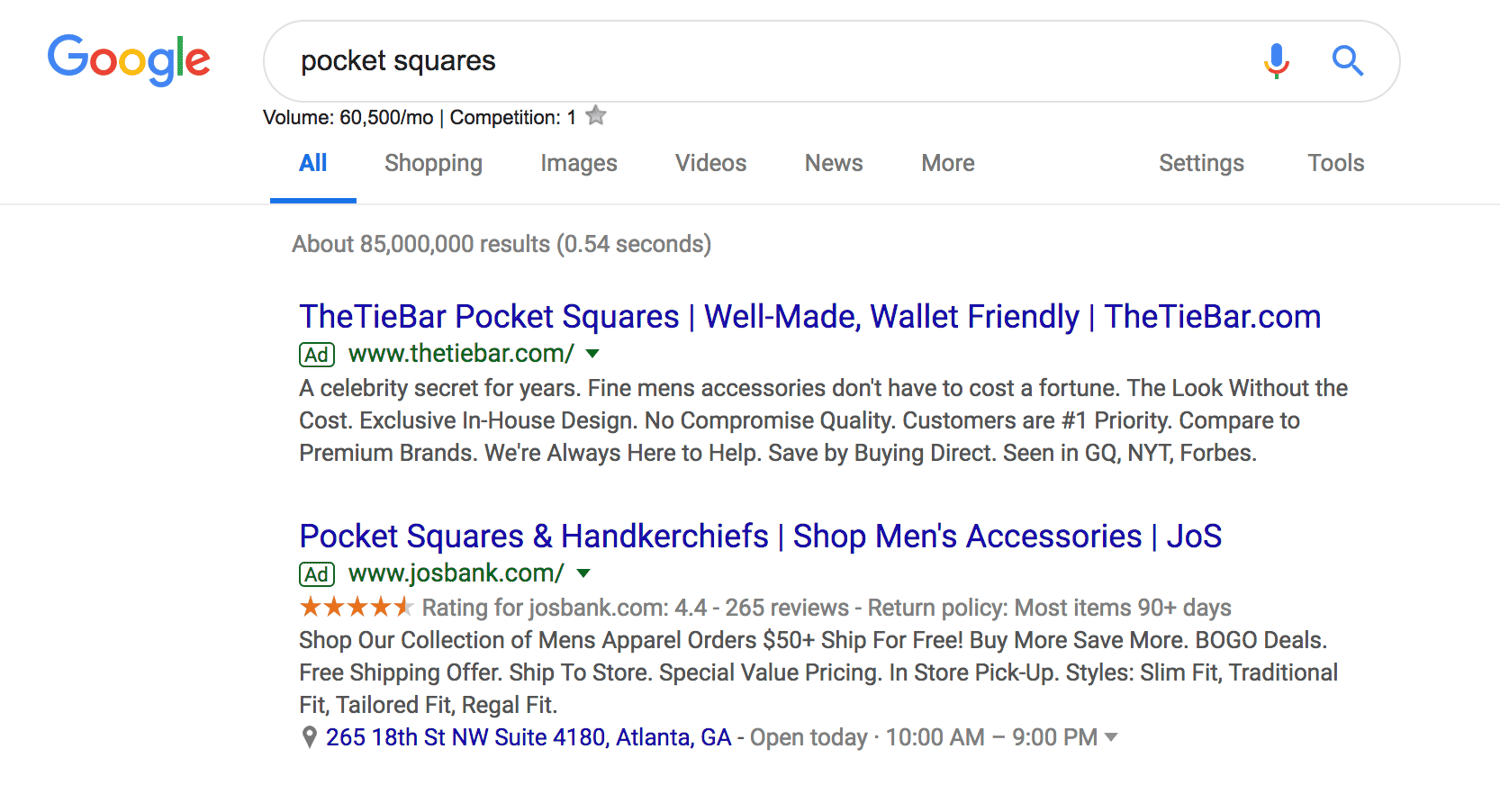Click the microphone voice search icon

pos(1276,61)
